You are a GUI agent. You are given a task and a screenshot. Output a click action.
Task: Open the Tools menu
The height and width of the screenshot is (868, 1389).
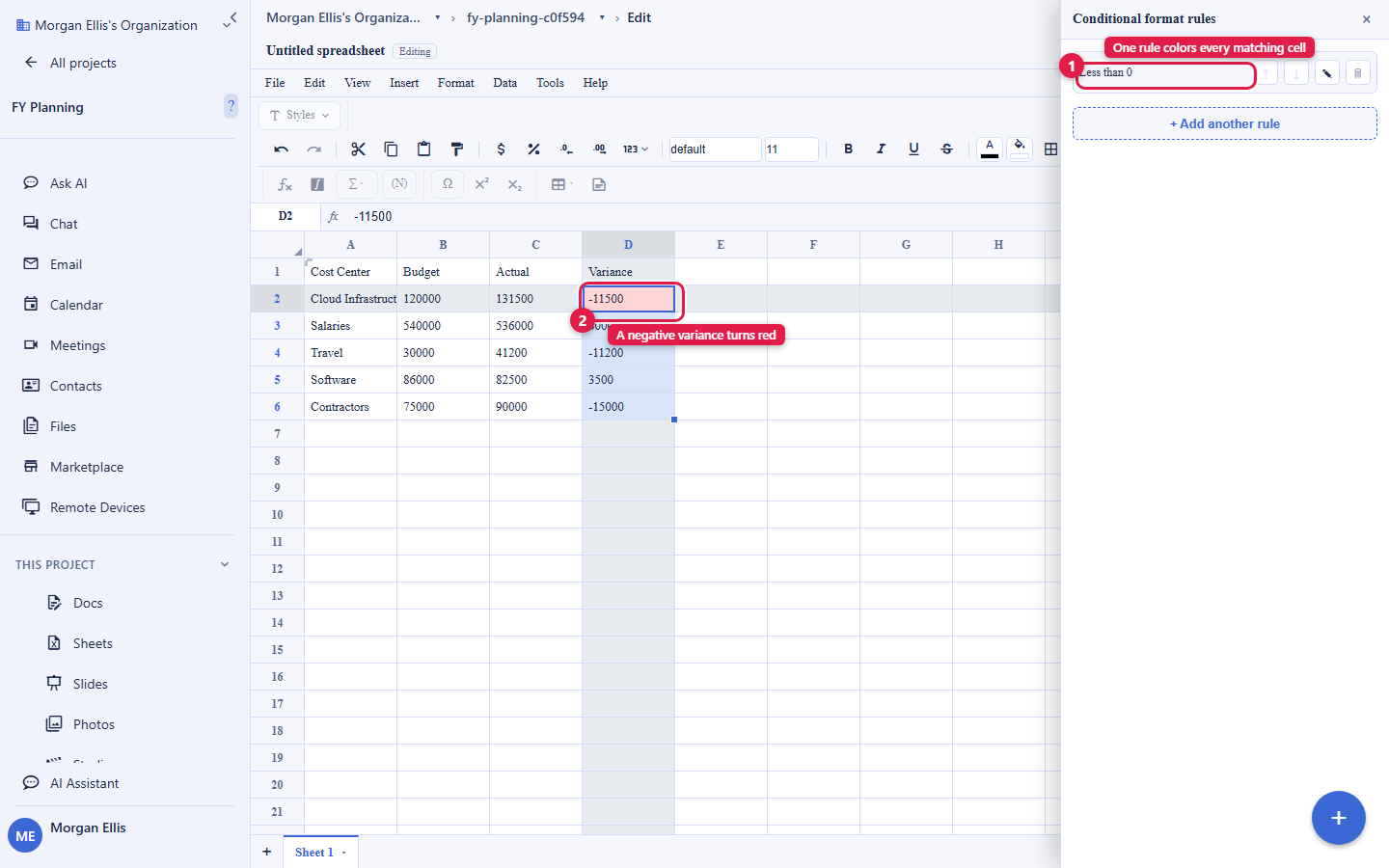coord(551,83)
